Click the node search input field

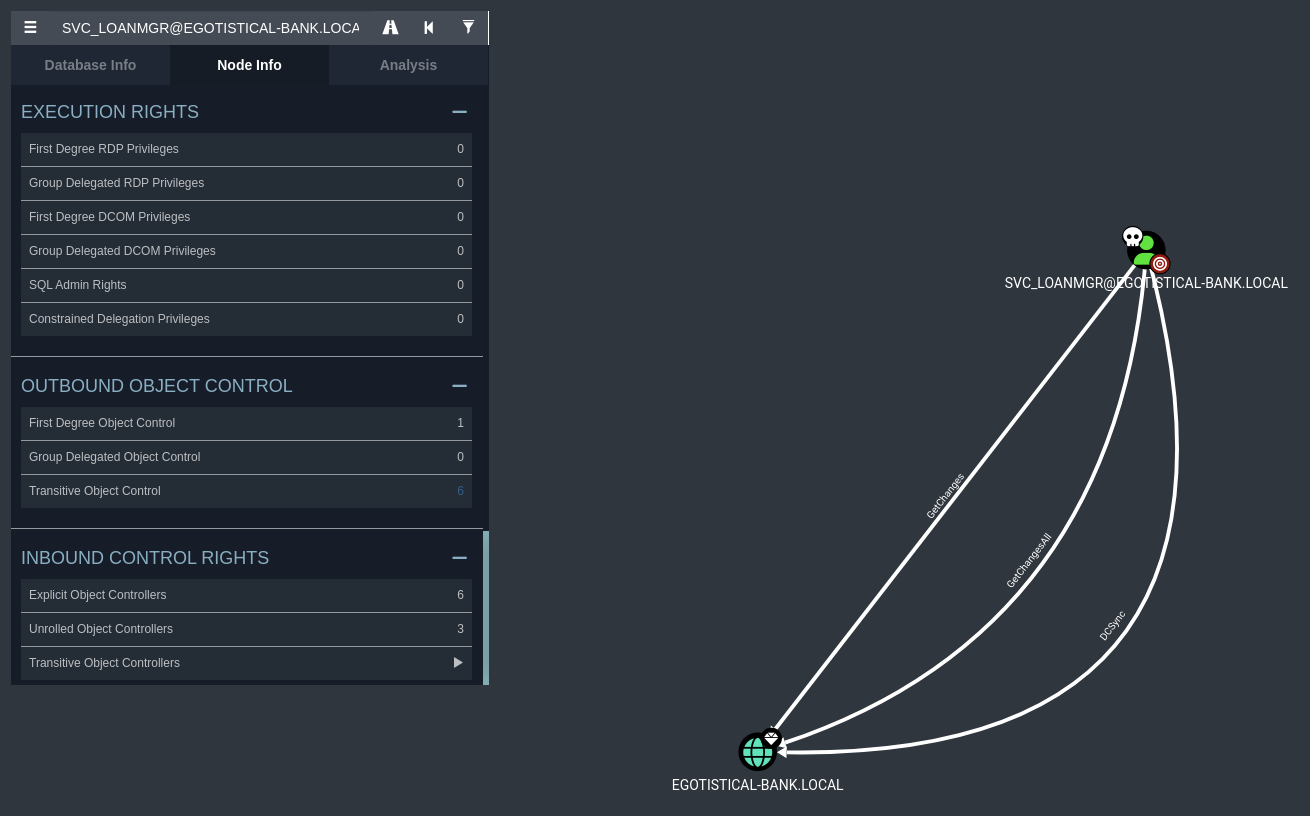(x=210, y=28)
